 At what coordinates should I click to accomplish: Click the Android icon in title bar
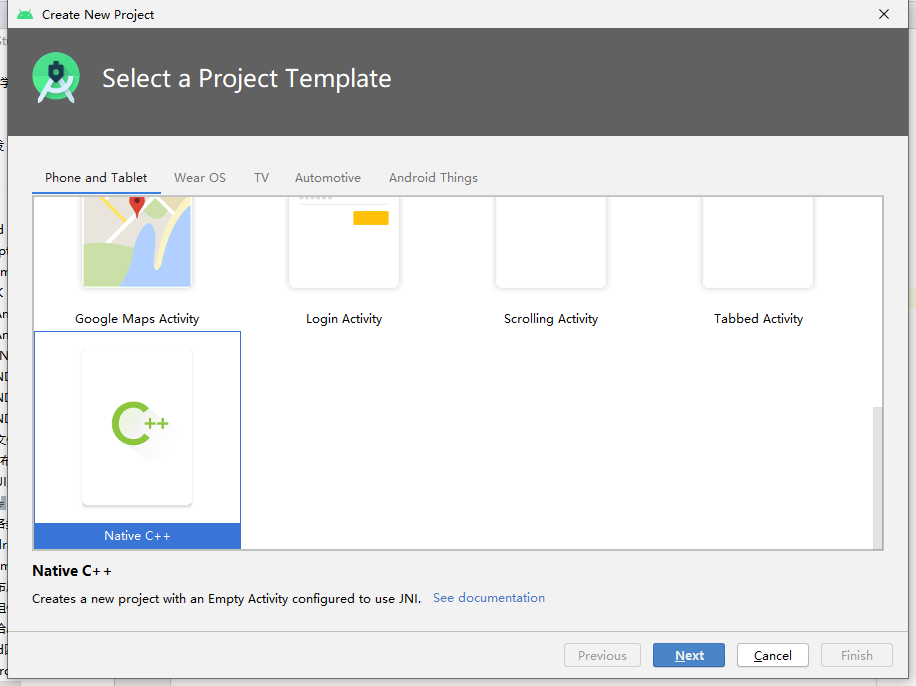25,15
